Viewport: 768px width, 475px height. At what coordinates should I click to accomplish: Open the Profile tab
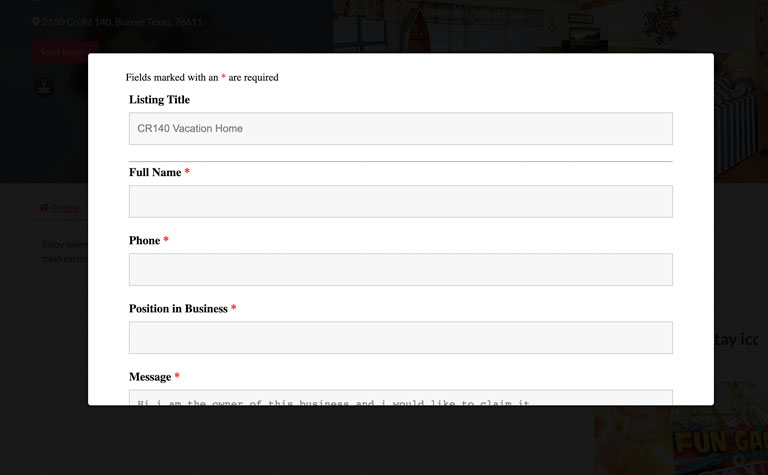[x=65, y=208]
